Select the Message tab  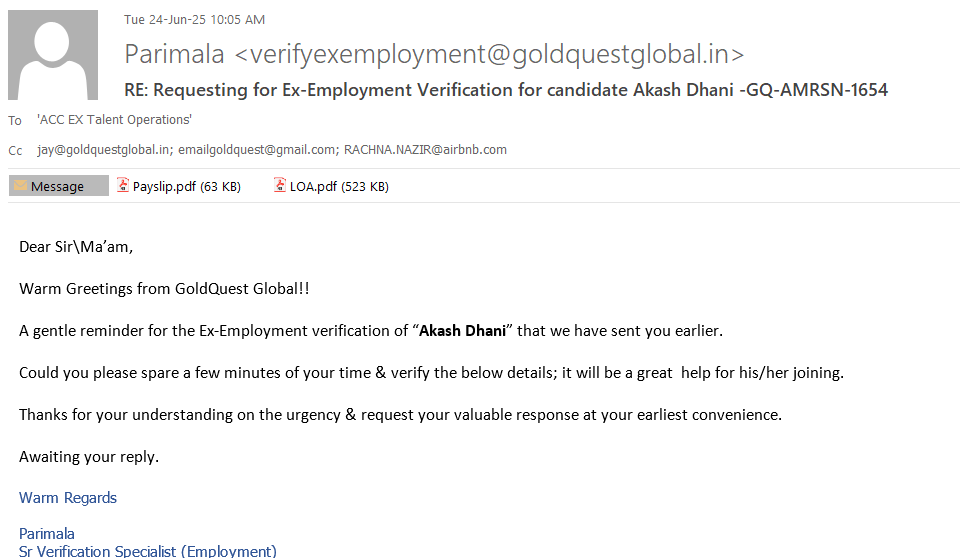[58, 186]
